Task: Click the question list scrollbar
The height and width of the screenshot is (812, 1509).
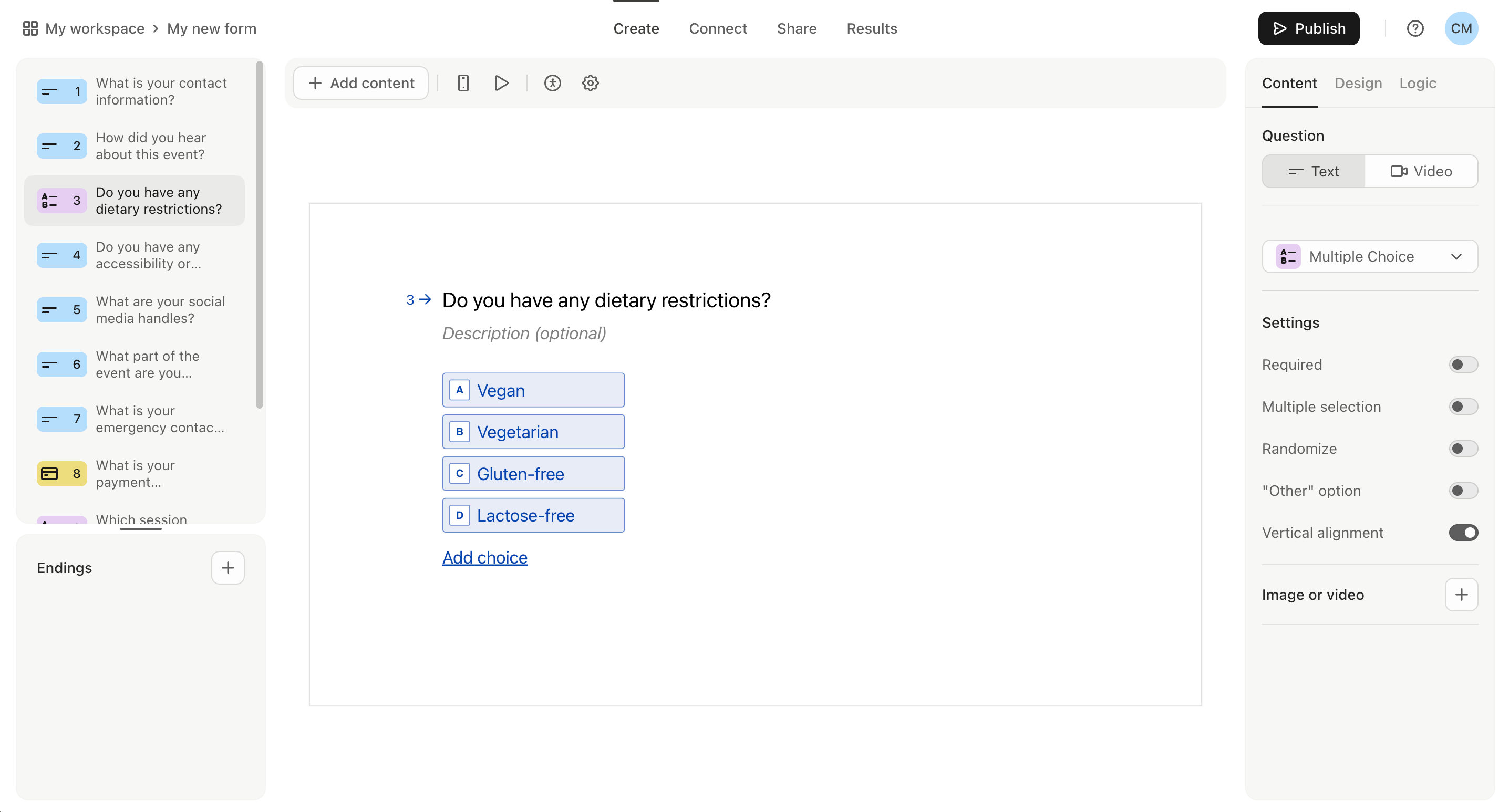Action: point(260,234)
